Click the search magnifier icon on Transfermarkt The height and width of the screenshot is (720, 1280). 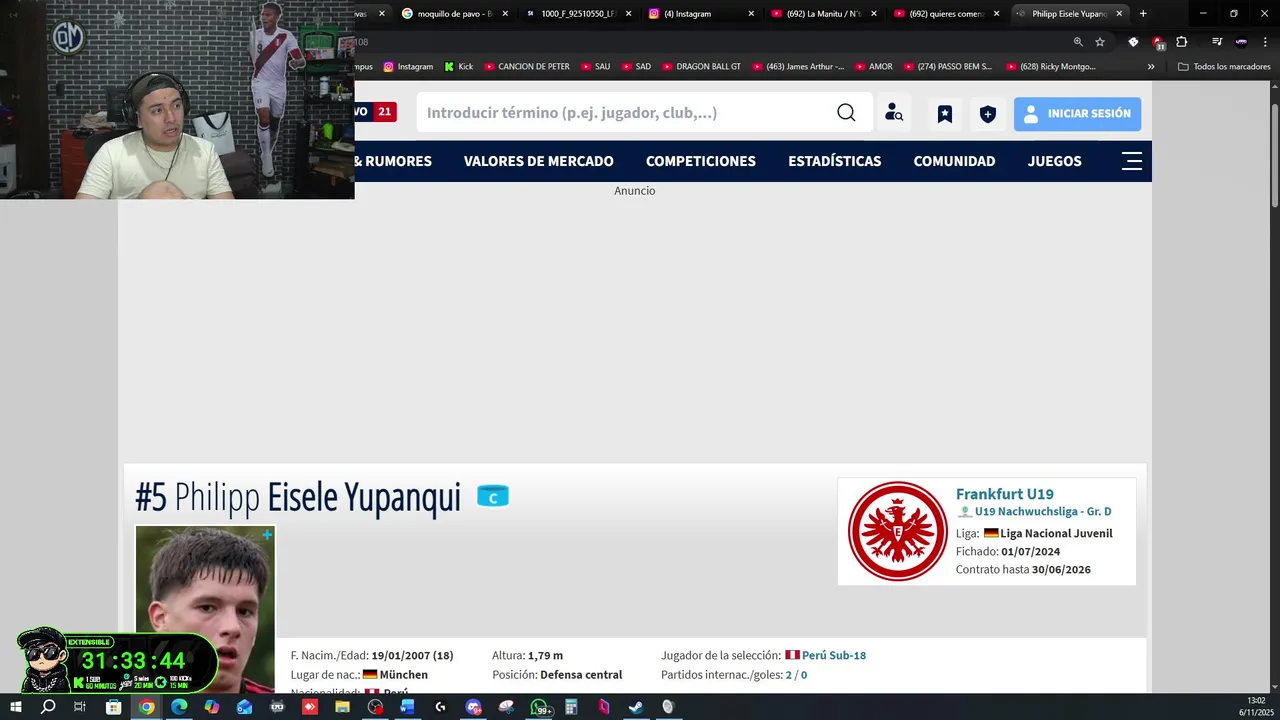[x=846, y=113]
